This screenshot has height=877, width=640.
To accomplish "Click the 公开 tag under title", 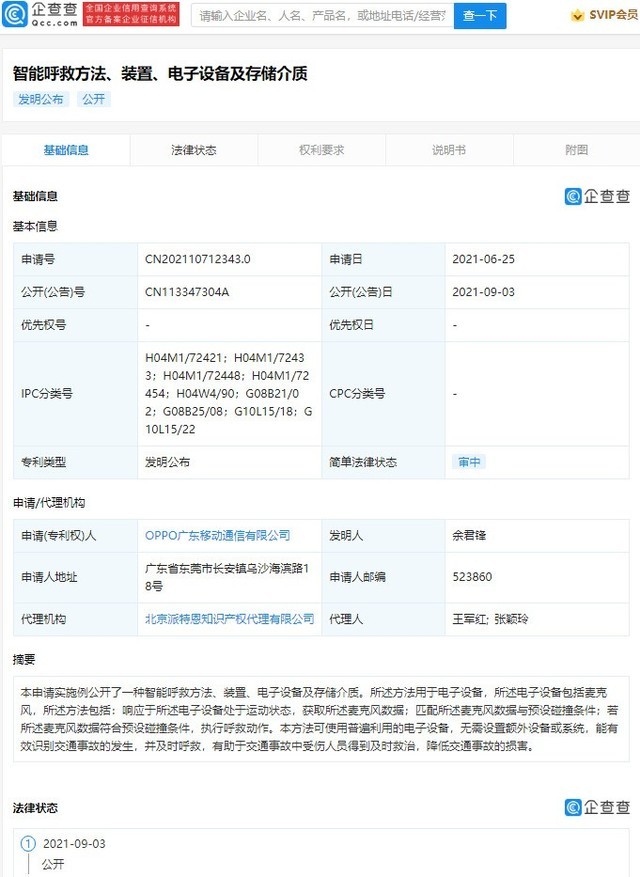I will (93, 99).
